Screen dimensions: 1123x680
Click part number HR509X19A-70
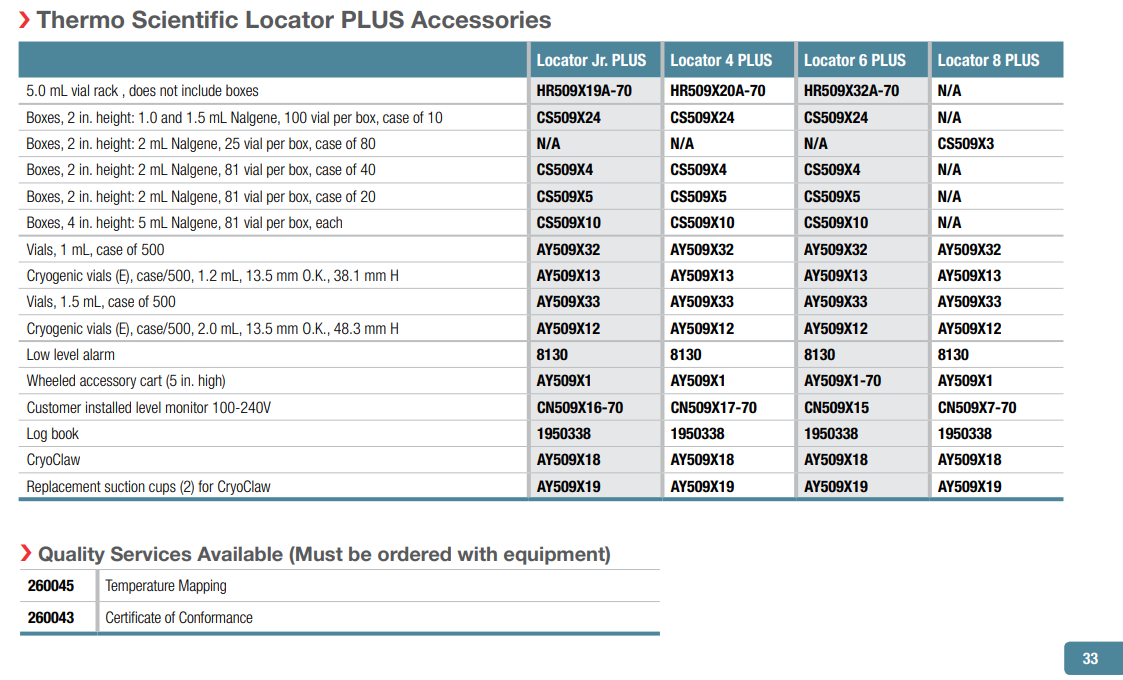584,91
